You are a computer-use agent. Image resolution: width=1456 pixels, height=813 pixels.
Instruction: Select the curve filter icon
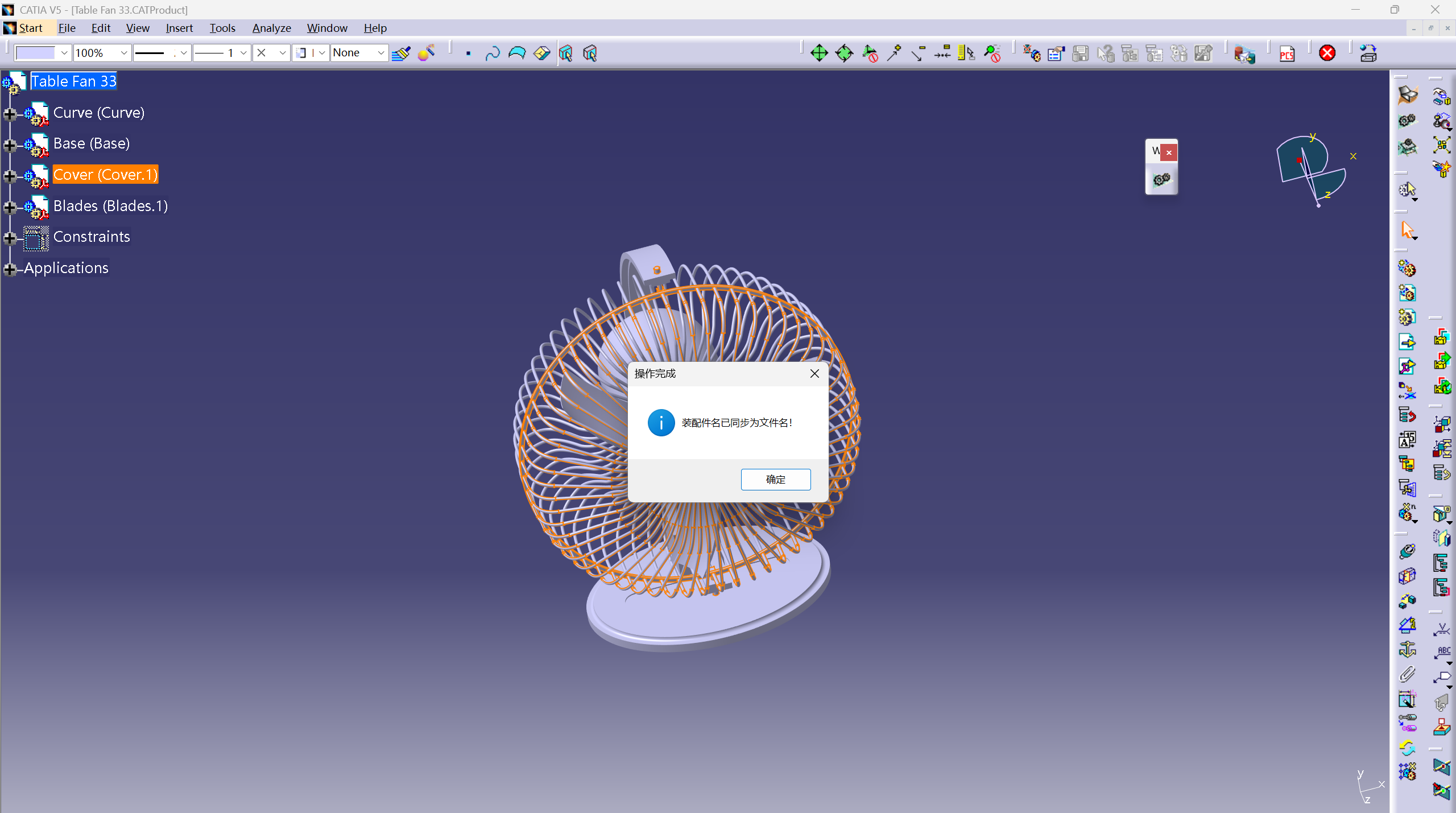(x=493, y=53)
